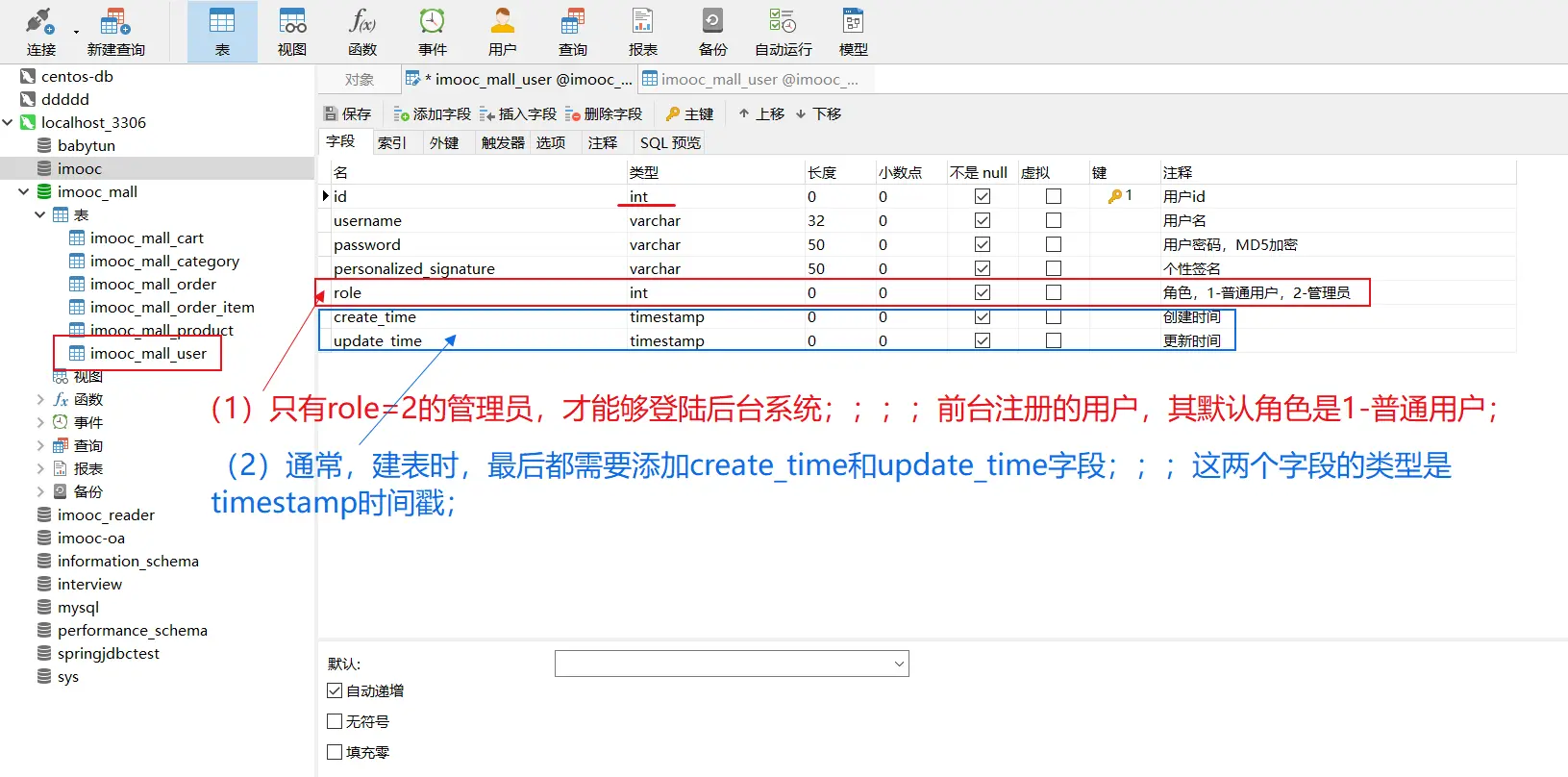Image resolution: width=1568 pixels, height=777 pixels.
Task: Uncheck the 自动递增 auto increment checkbox
Action: (x=335, y=690)
